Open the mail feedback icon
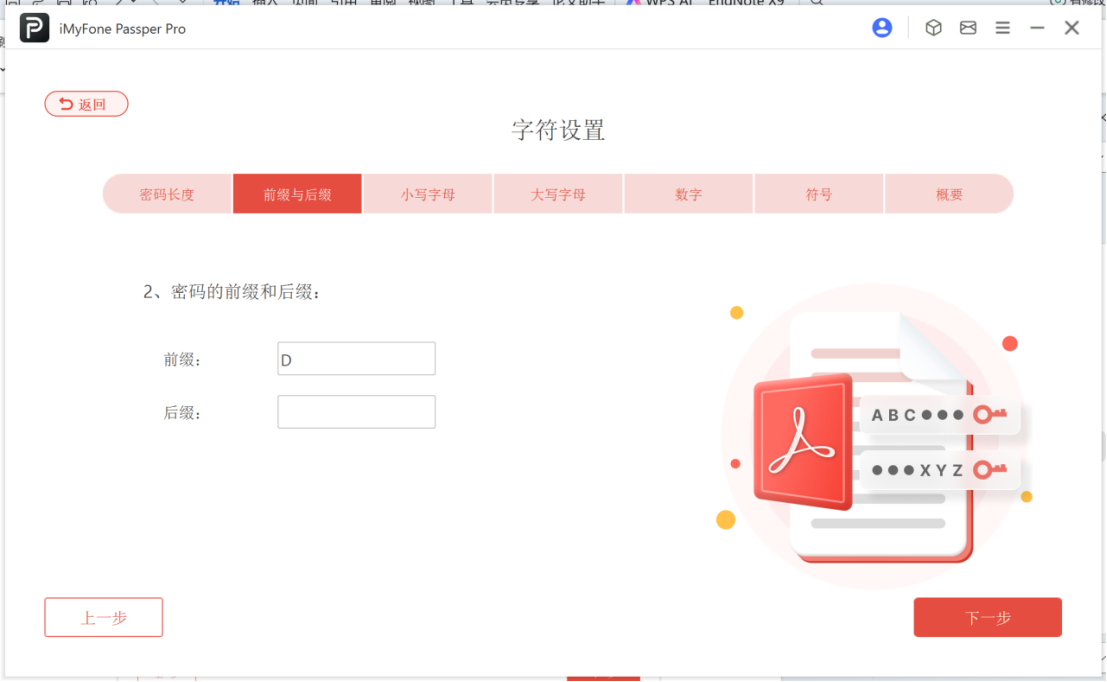Screen dimensions: 1107x682 [968, 28]
